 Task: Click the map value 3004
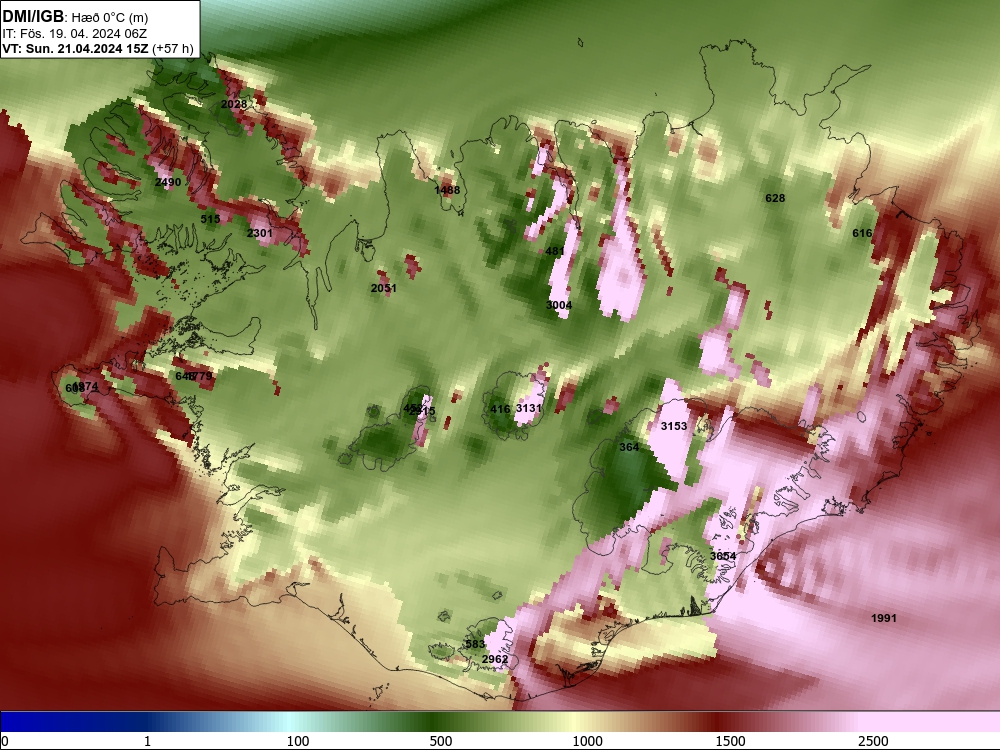click(559, 305)
